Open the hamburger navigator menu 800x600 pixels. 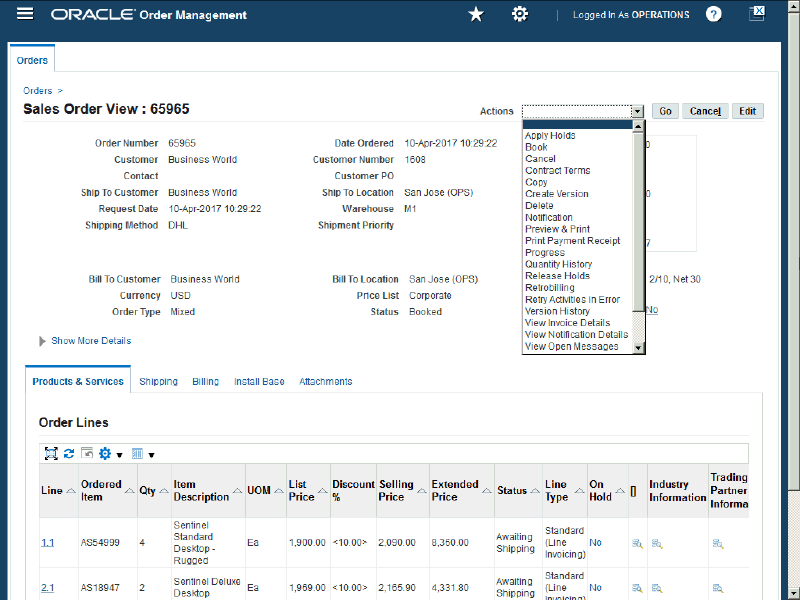(25, 14)
